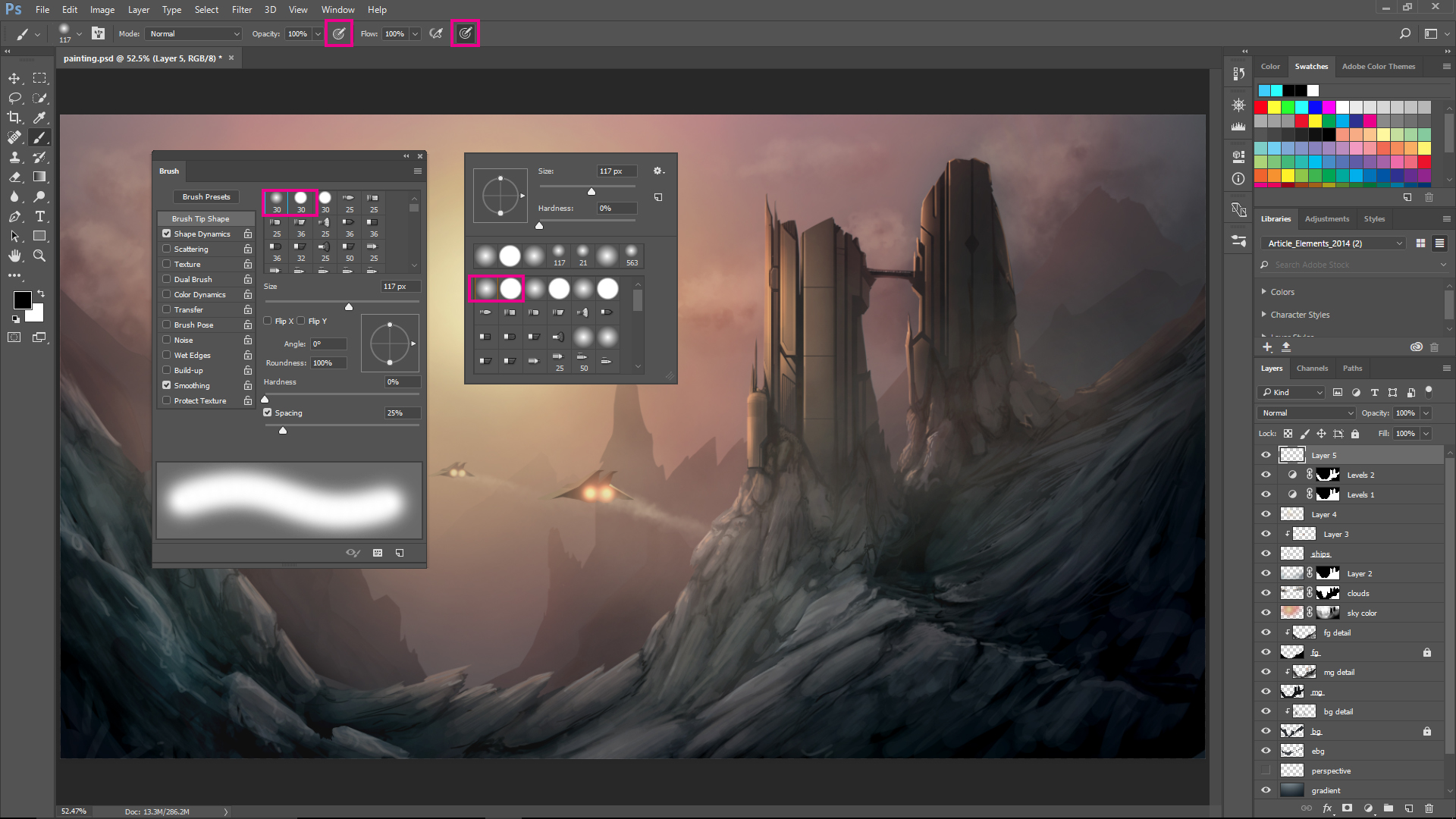Open the Filter menu

pyautogui.click(x=241, y=9)
